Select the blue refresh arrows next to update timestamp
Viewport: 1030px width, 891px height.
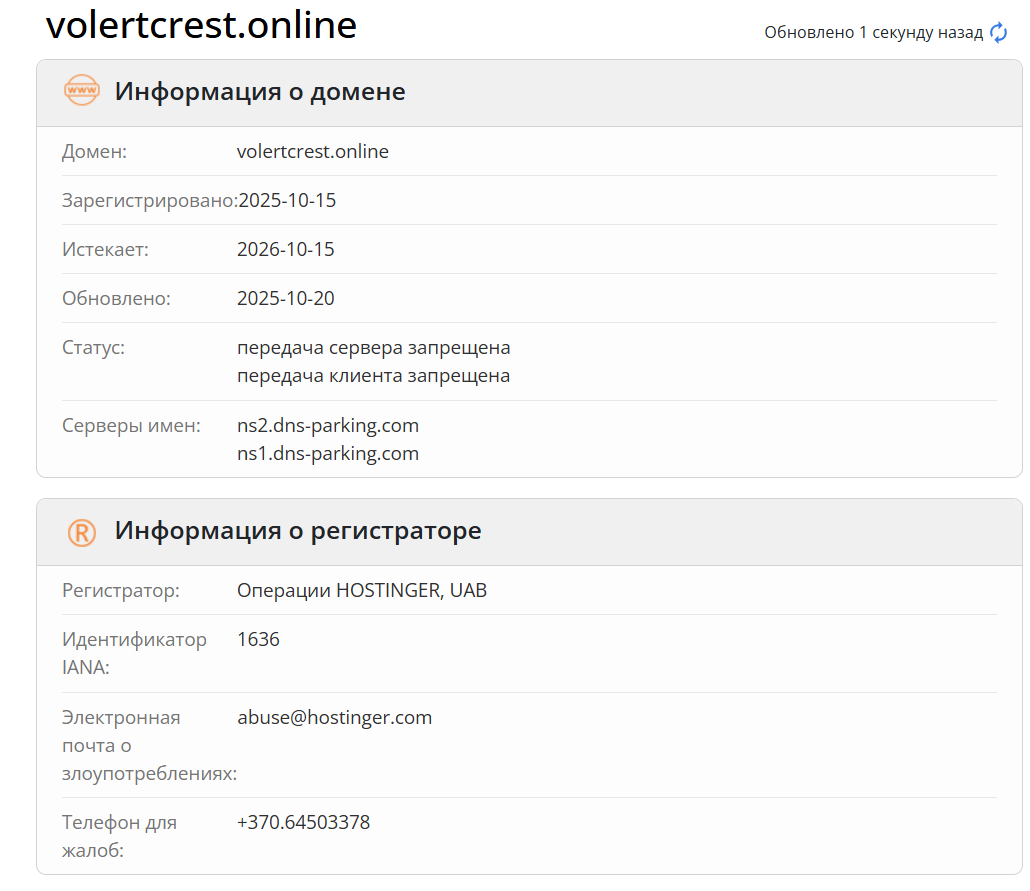pos(998,32)
